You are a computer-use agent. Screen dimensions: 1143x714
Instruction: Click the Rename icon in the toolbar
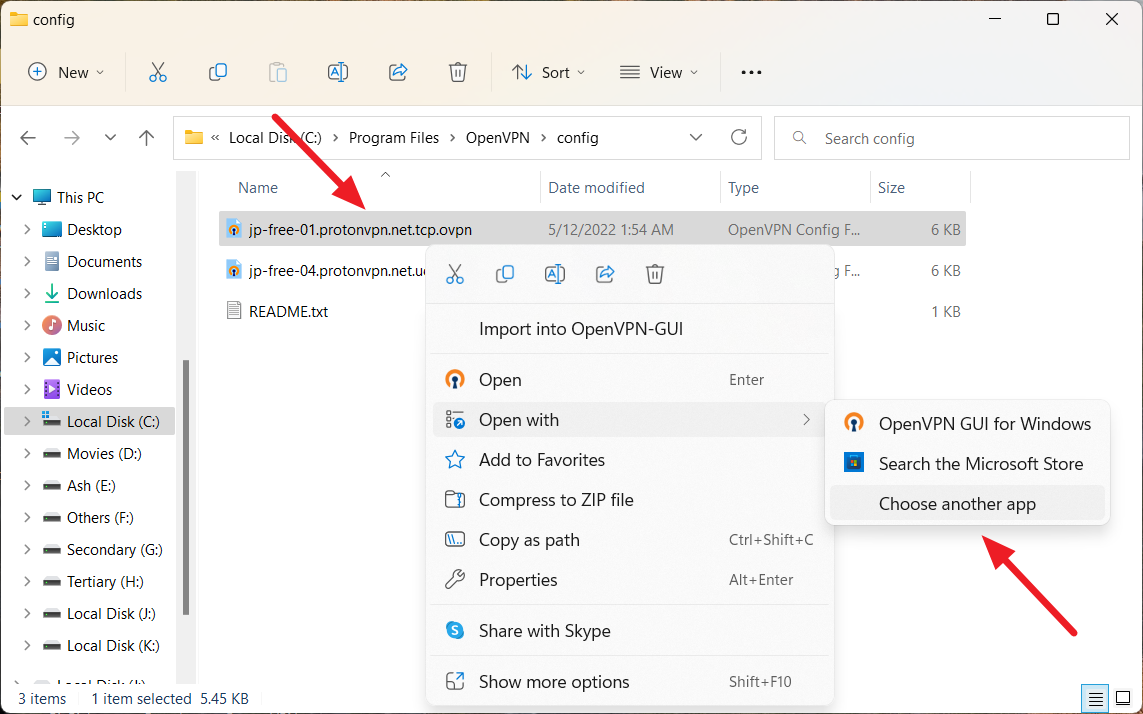point(338,72)
